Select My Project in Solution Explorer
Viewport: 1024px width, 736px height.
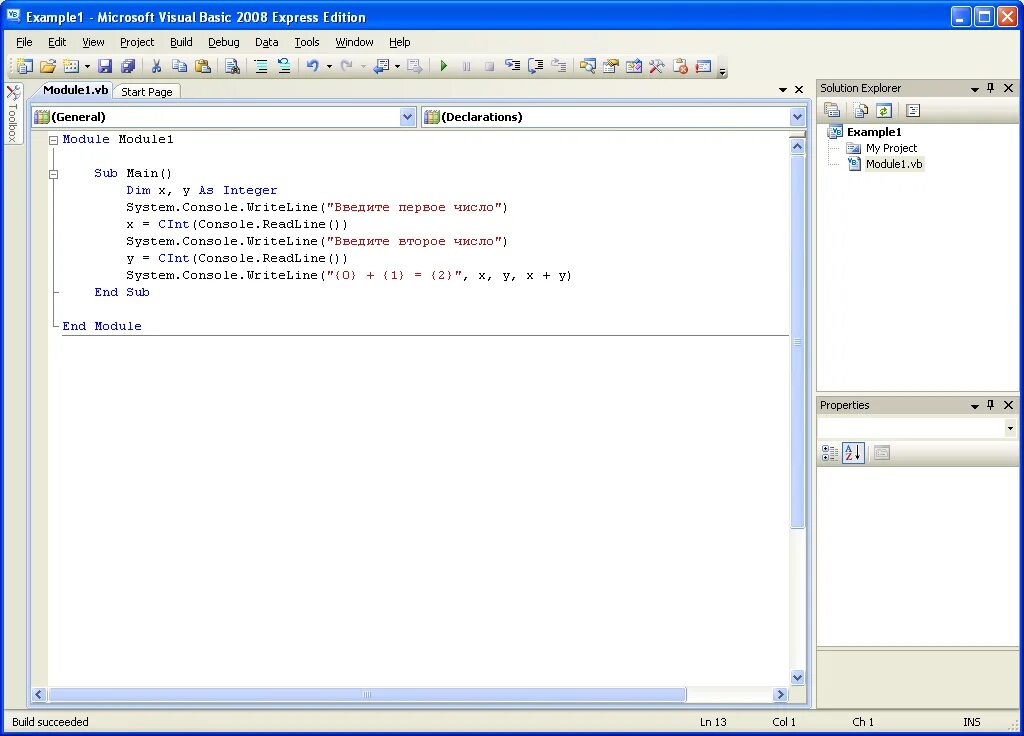(891, 148)
